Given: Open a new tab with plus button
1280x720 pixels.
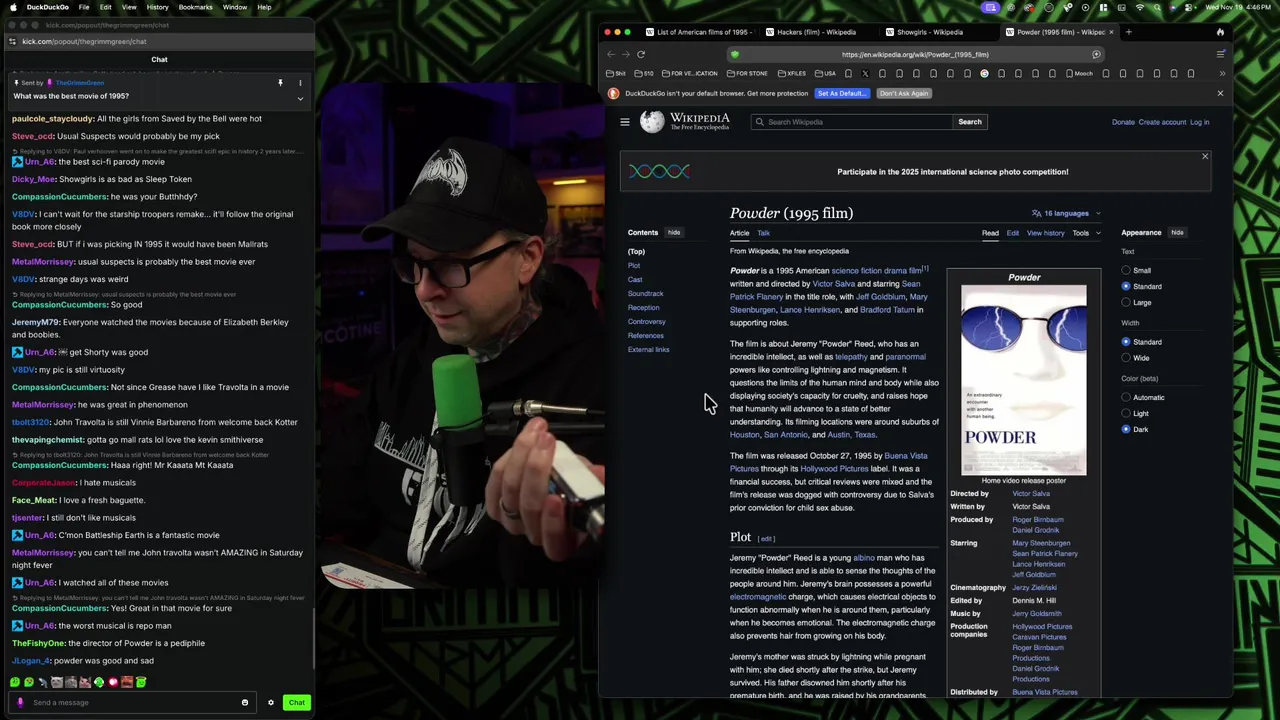Looking at the screenshot, I should click(x=1128, y=32).
